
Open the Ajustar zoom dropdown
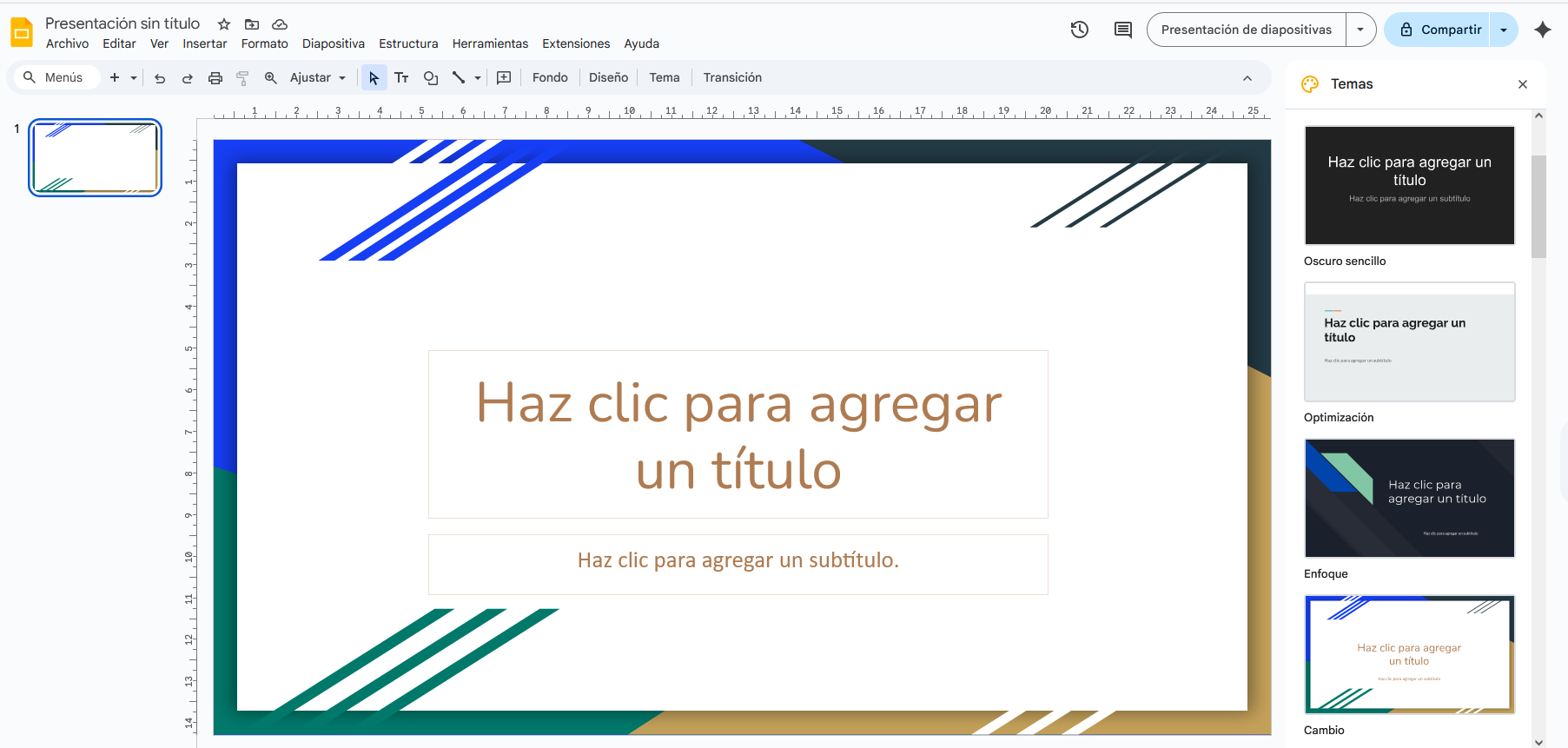coord(318,78)
